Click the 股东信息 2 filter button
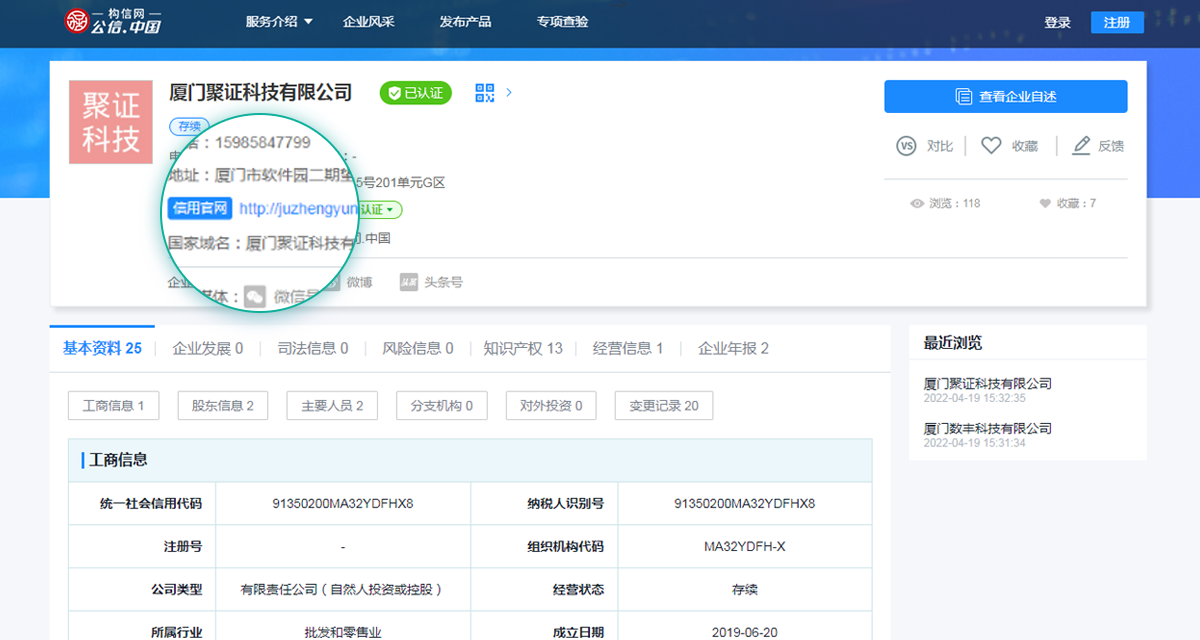 click(x=223, y=405)
